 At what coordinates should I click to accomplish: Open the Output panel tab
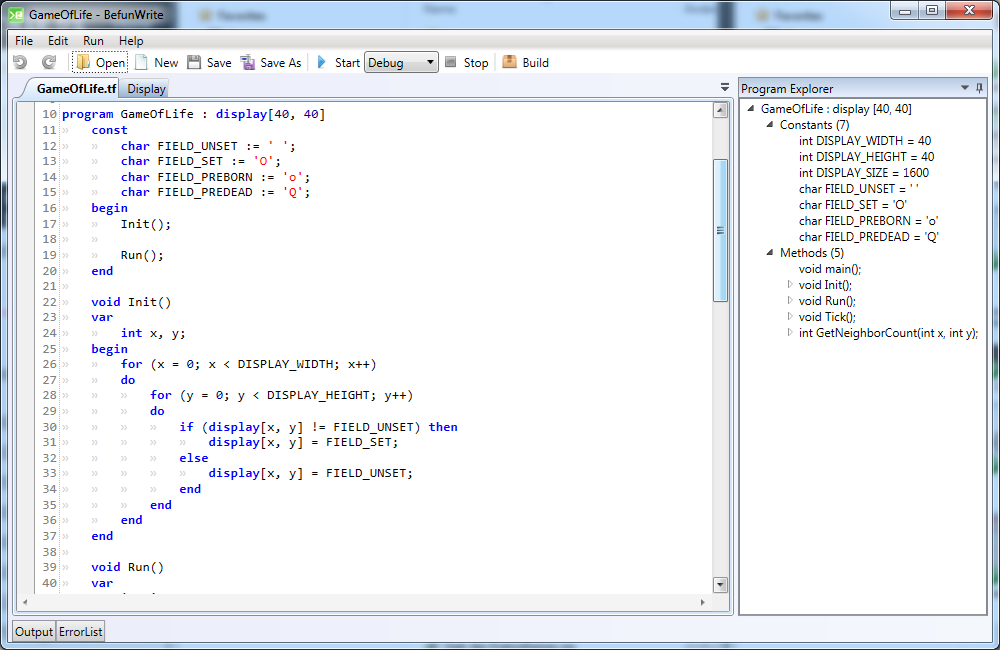coord(33,632)
